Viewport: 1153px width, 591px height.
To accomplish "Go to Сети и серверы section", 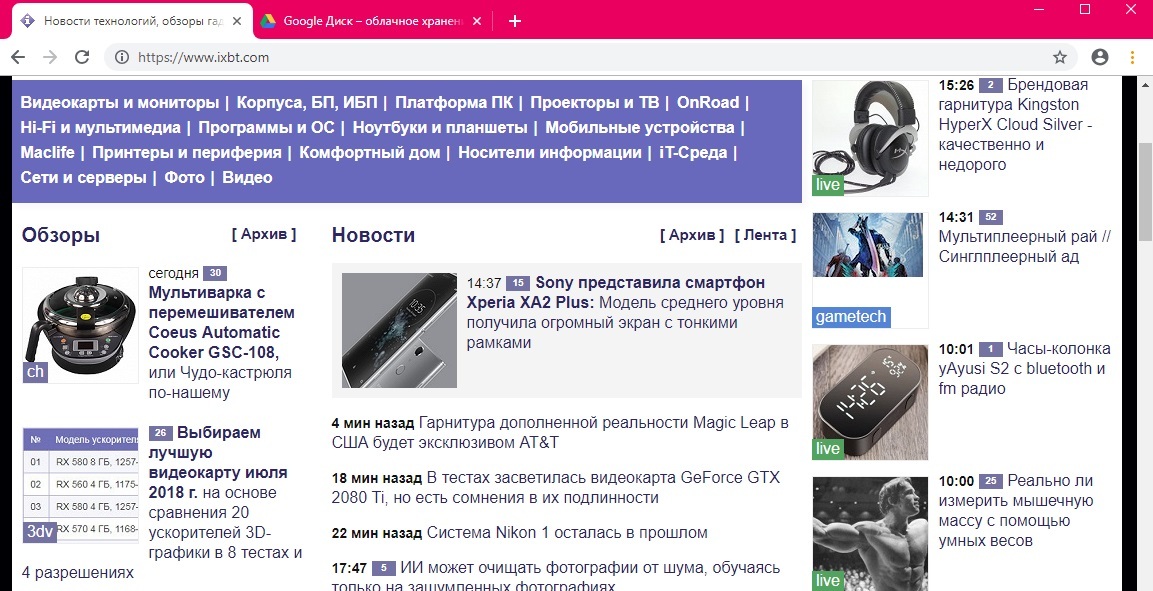I will (83, 178).
